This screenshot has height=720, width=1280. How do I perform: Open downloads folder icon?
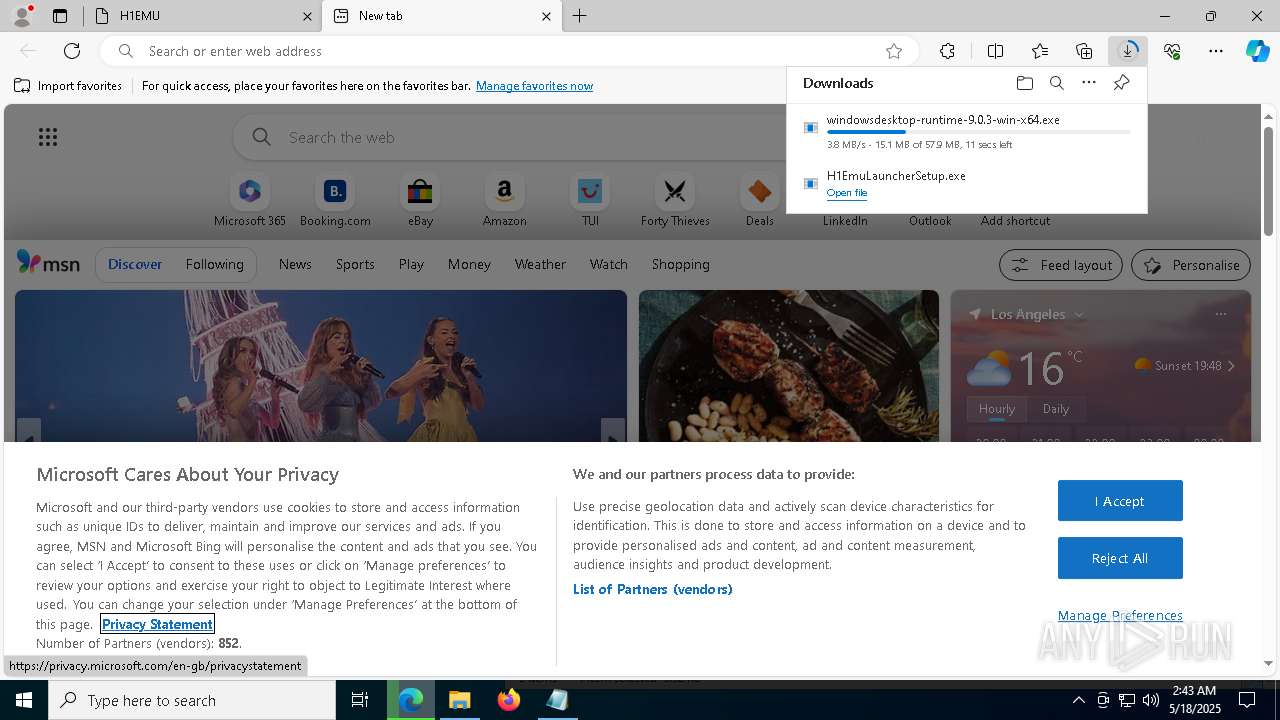click(x=1024, y=83)
